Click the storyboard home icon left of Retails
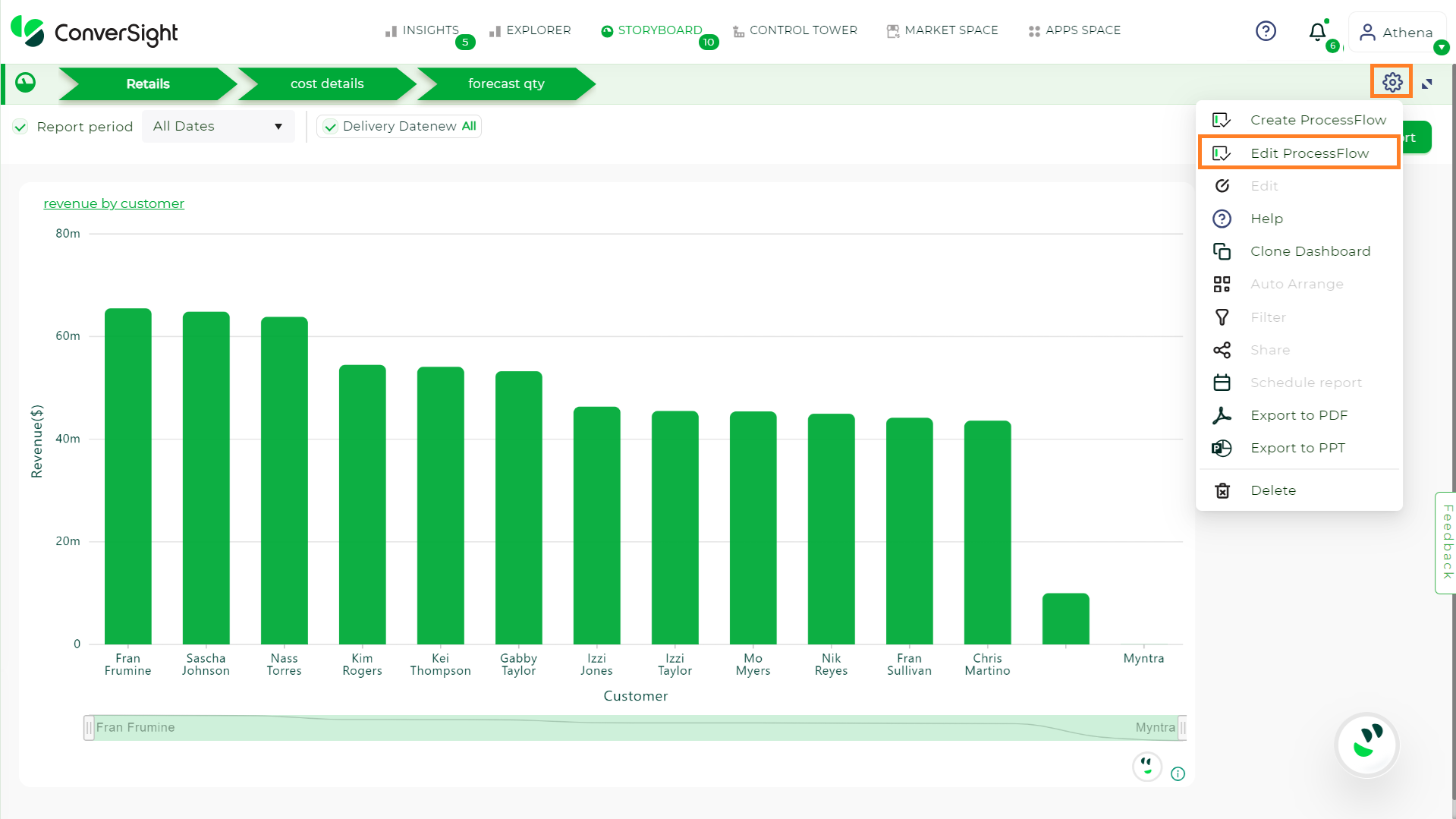This screenshot has width=1456, height=819. tap(26, 83)
